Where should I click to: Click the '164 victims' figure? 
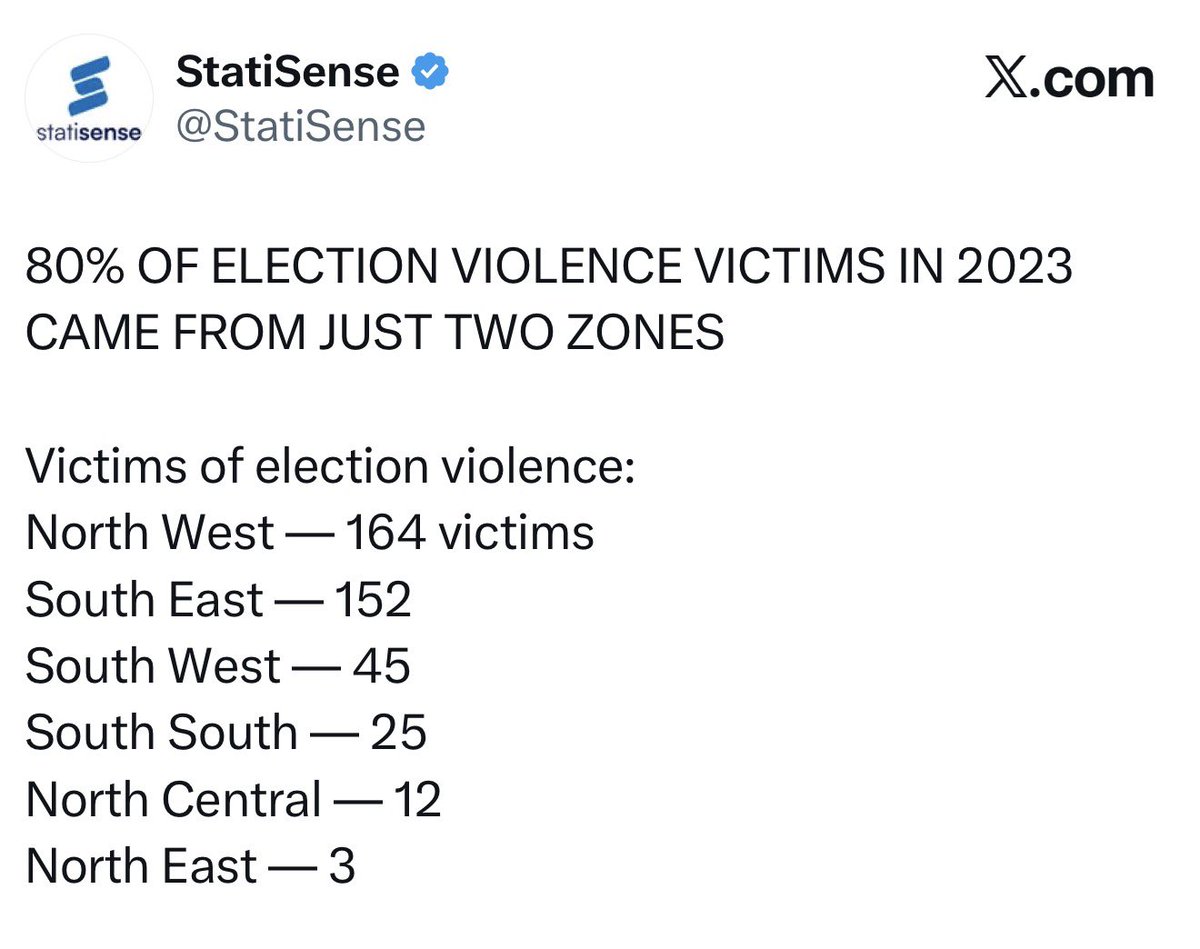click(470, 532)
